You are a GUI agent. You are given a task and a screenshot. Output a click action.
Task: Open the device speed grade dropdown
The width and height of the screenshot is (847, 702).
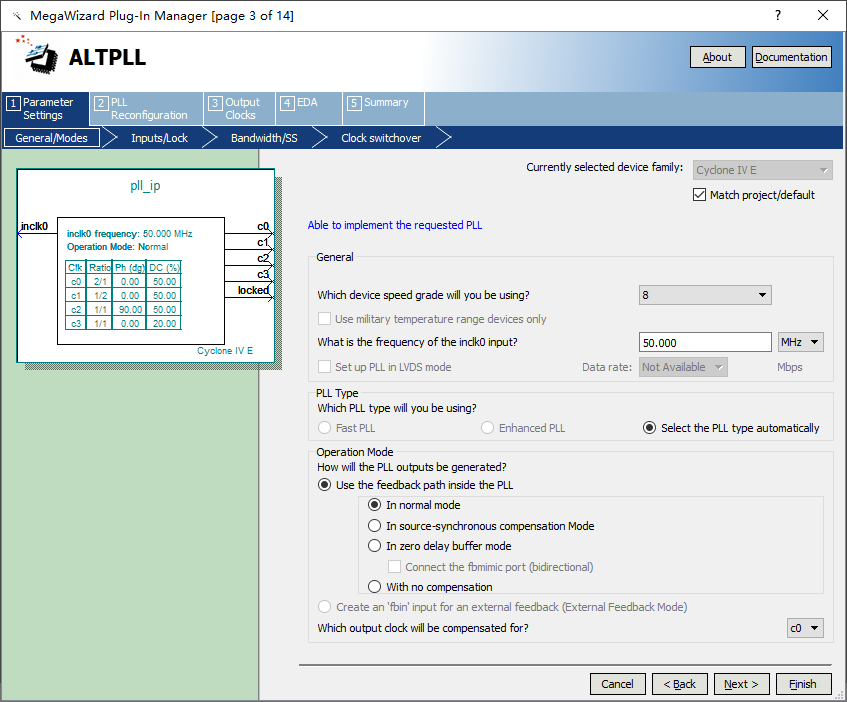tap(704, 295)
